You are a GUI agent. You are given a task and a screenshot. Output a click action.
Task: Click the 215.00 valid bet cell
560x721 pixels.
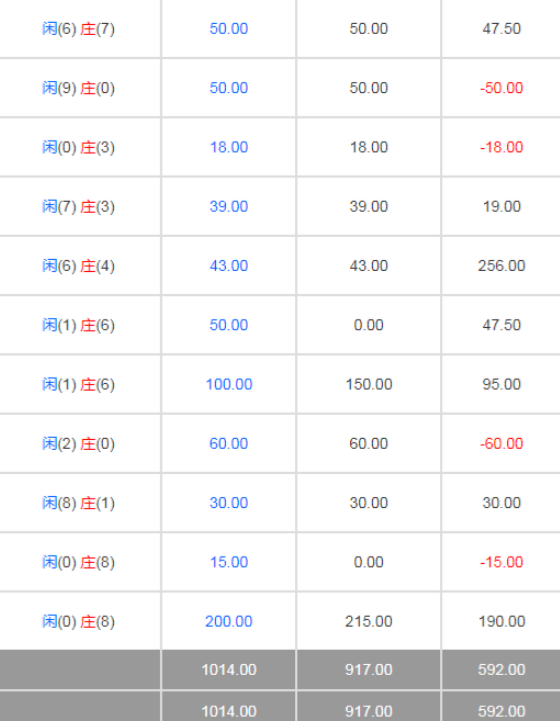click(x=369, y=621)
